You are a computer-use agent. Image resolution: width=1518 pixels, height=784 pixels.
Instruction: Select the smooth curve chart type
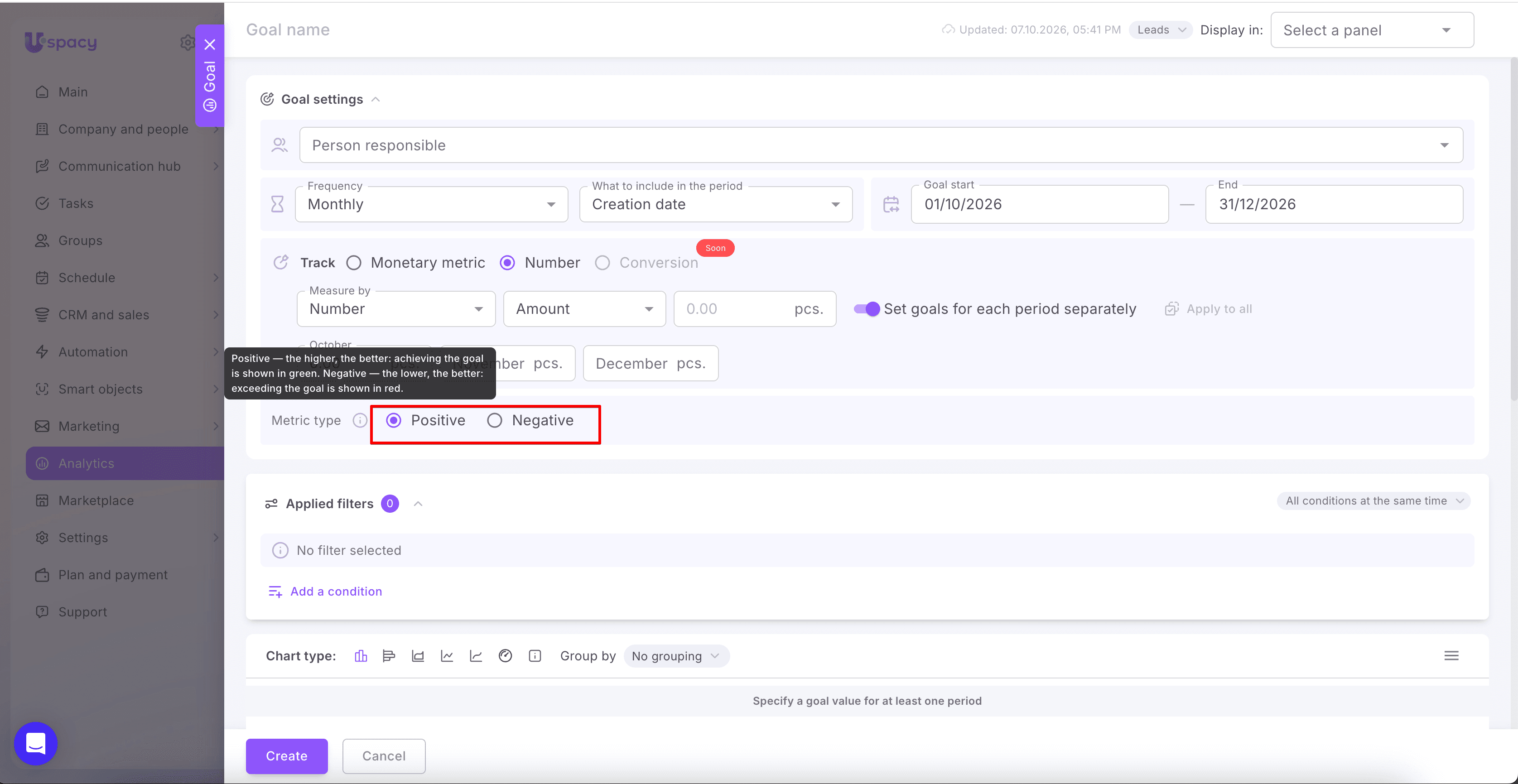[476, 655]
